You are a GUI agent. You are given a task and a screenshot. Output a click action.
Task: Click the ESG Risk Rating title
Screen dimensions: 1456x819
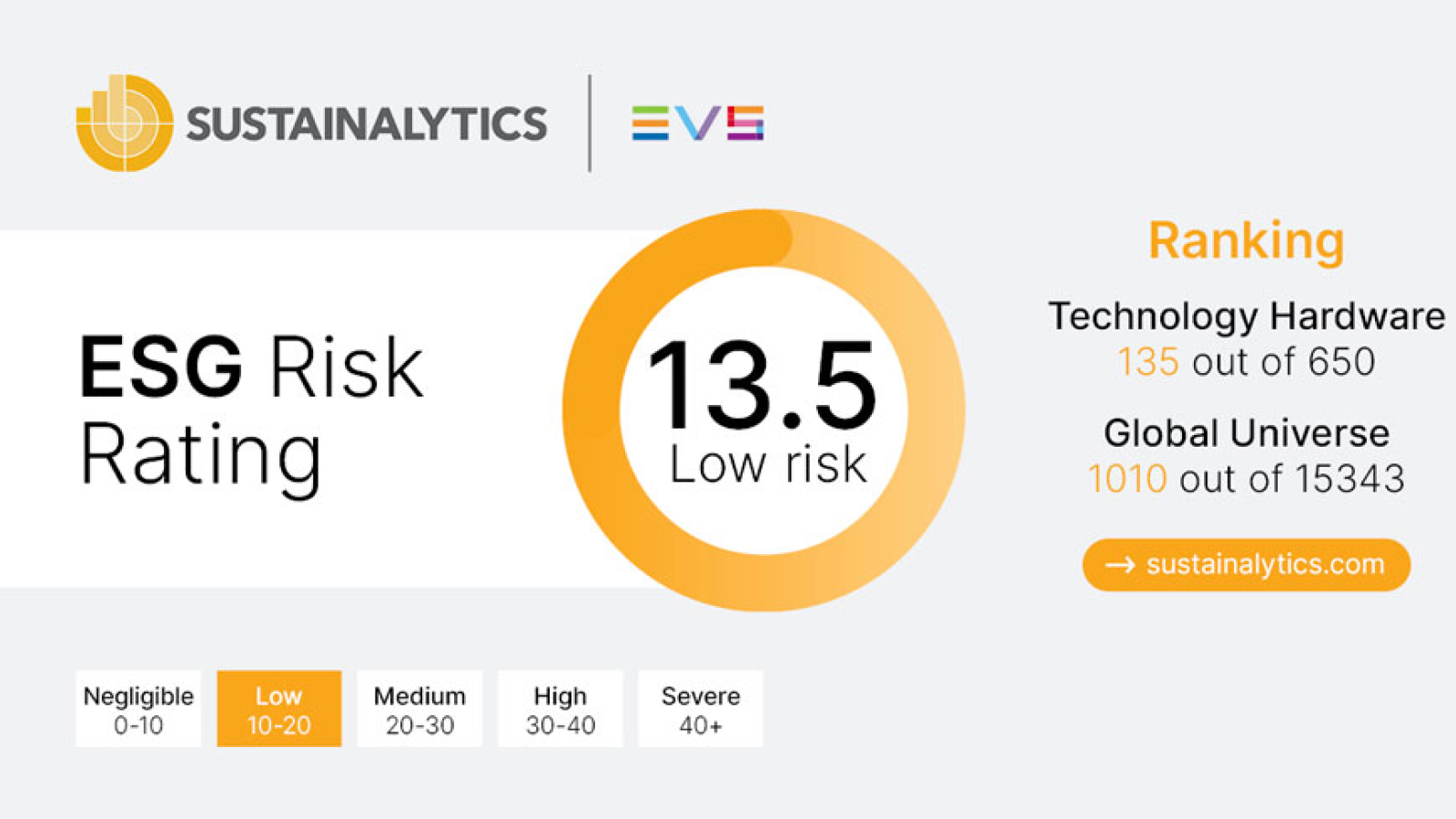click(252, 412)
